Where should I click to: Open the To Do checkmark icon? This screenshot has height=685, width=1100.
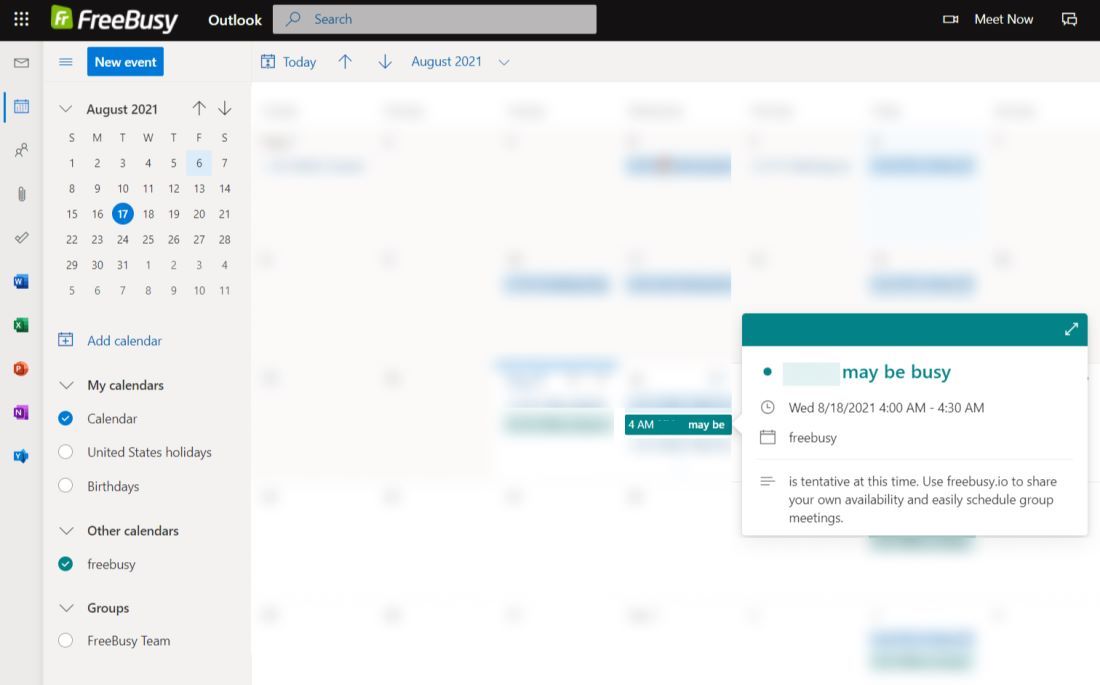[x=21, y=237]
